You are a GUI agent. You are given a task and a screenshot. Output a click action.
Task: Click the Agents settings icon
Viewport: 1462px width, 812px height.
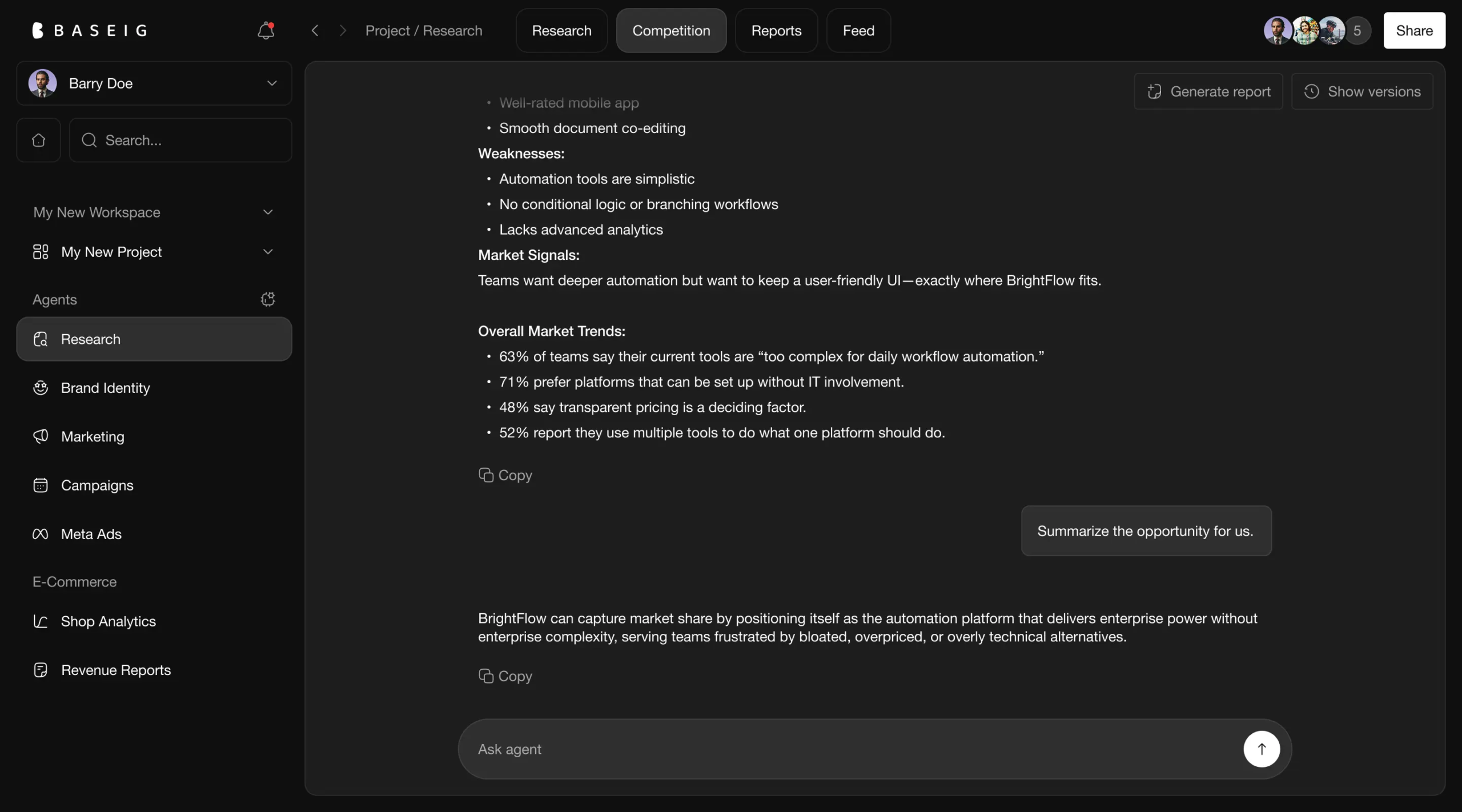pyautogui.click(x=268, y=299)
